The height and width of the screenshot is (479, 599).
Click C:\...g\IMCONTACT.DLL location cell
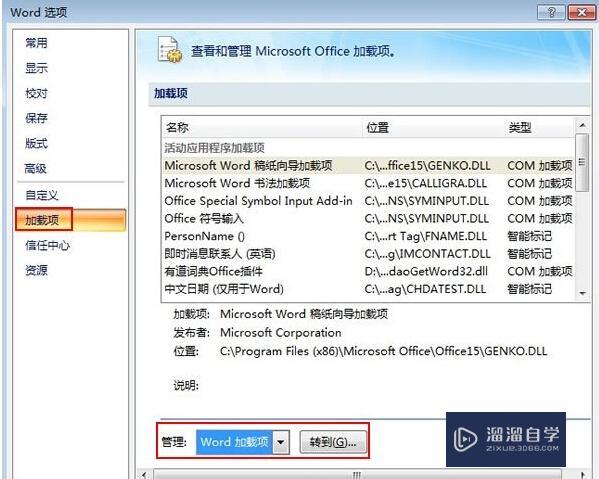coord(427,254)
